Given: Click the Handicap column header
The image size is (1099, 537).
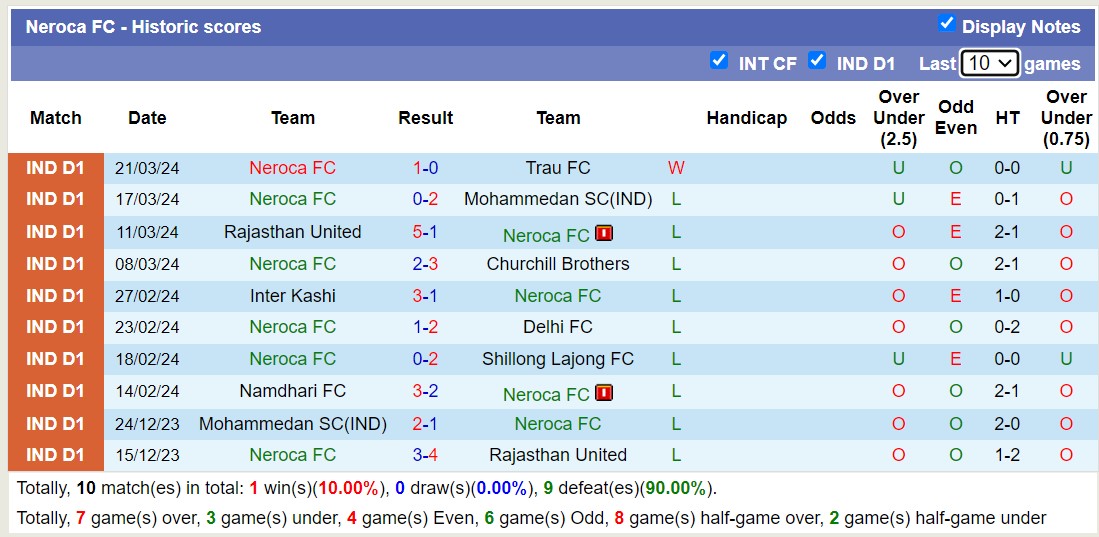Looking at the screenshot, I should click(x=746, y=118).
